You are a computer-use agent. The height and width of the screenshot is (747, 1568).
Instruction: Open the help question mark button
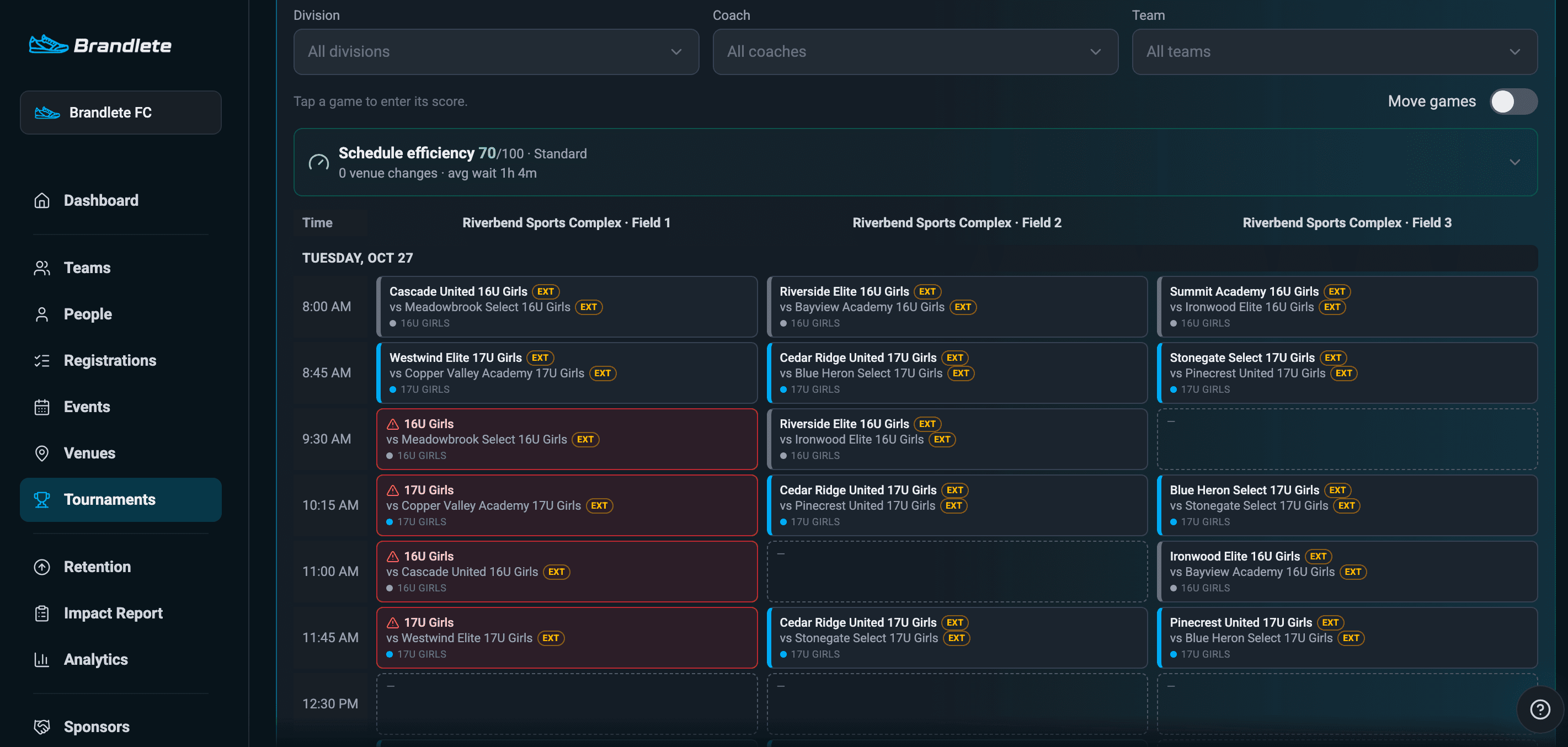(x=1540, y=709)
